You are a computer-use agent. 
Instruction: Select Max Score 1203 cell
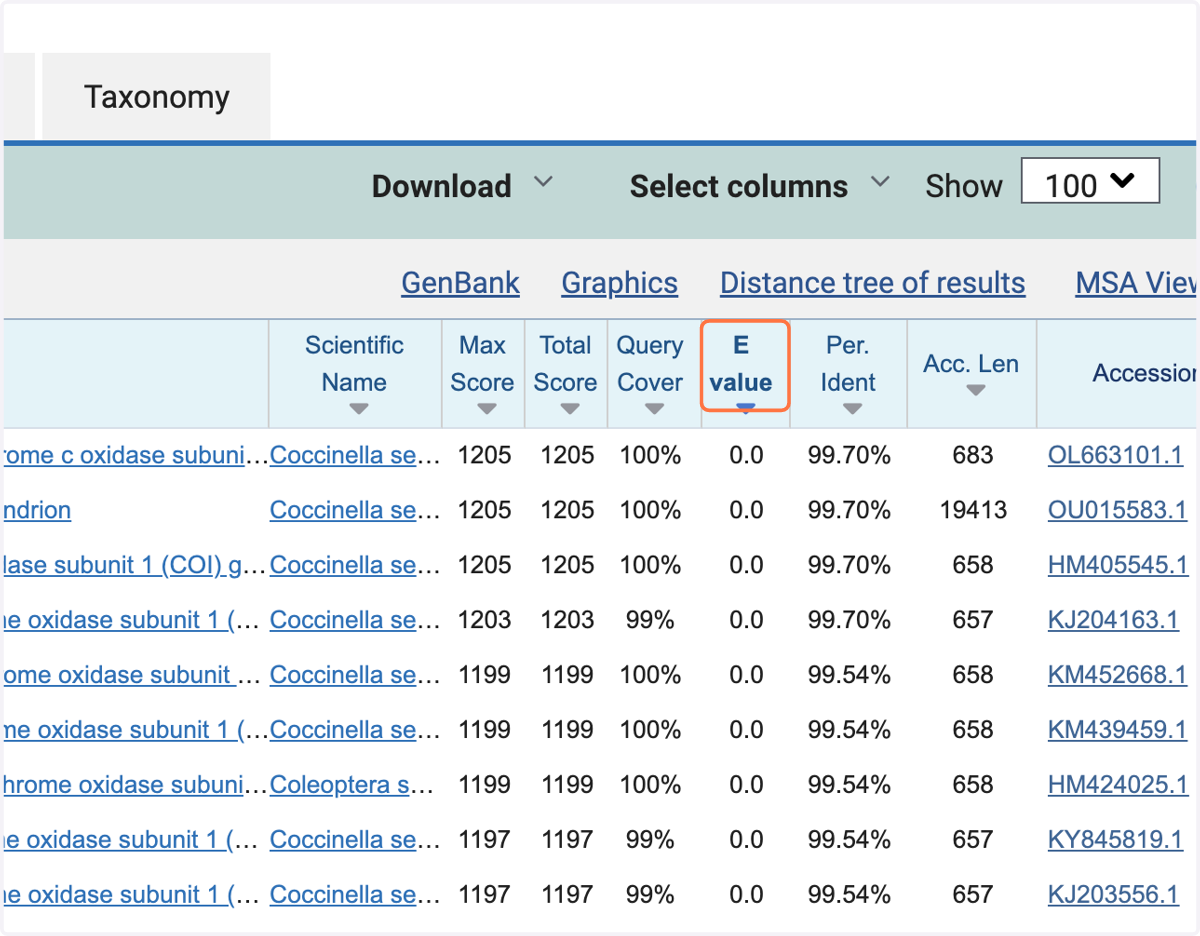tap(484, 620)
